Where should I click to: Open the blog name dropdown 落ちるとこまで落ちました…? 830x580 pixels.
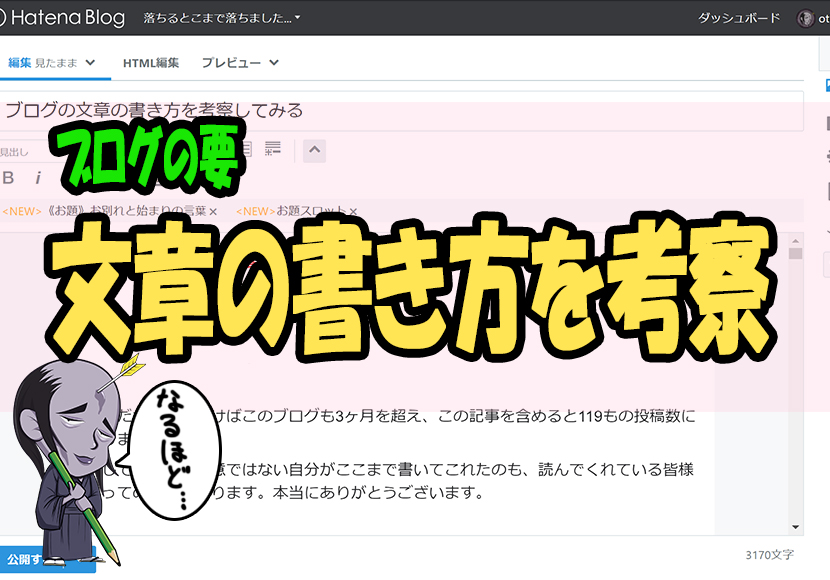(221, 17)
